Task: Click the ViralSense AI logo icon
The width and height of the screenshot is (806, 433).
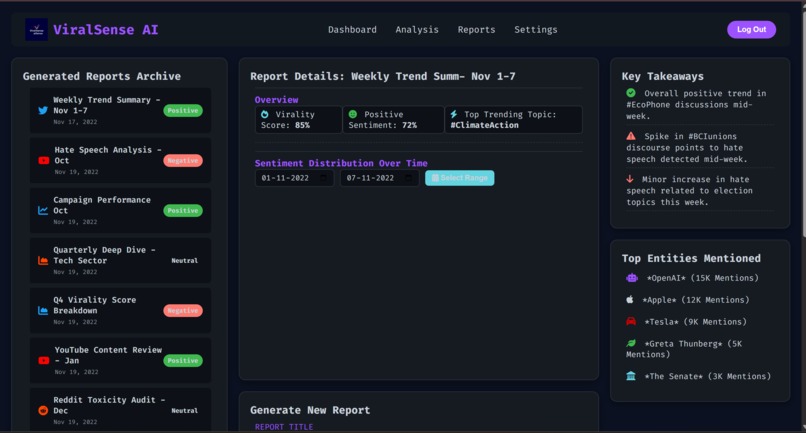Action: (36, 29)
